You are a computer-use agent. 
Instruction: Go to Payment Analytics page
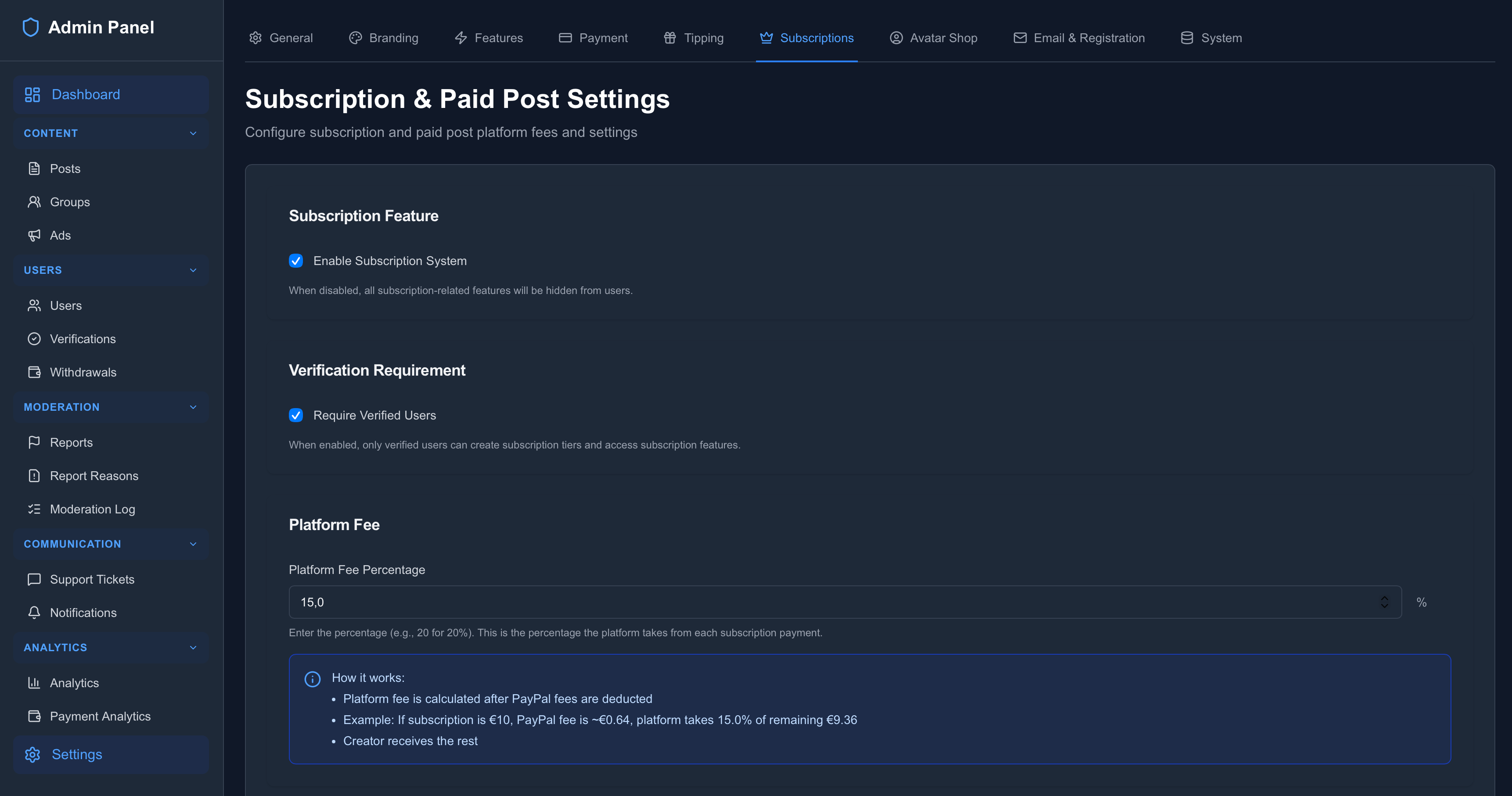coord(100,716)
